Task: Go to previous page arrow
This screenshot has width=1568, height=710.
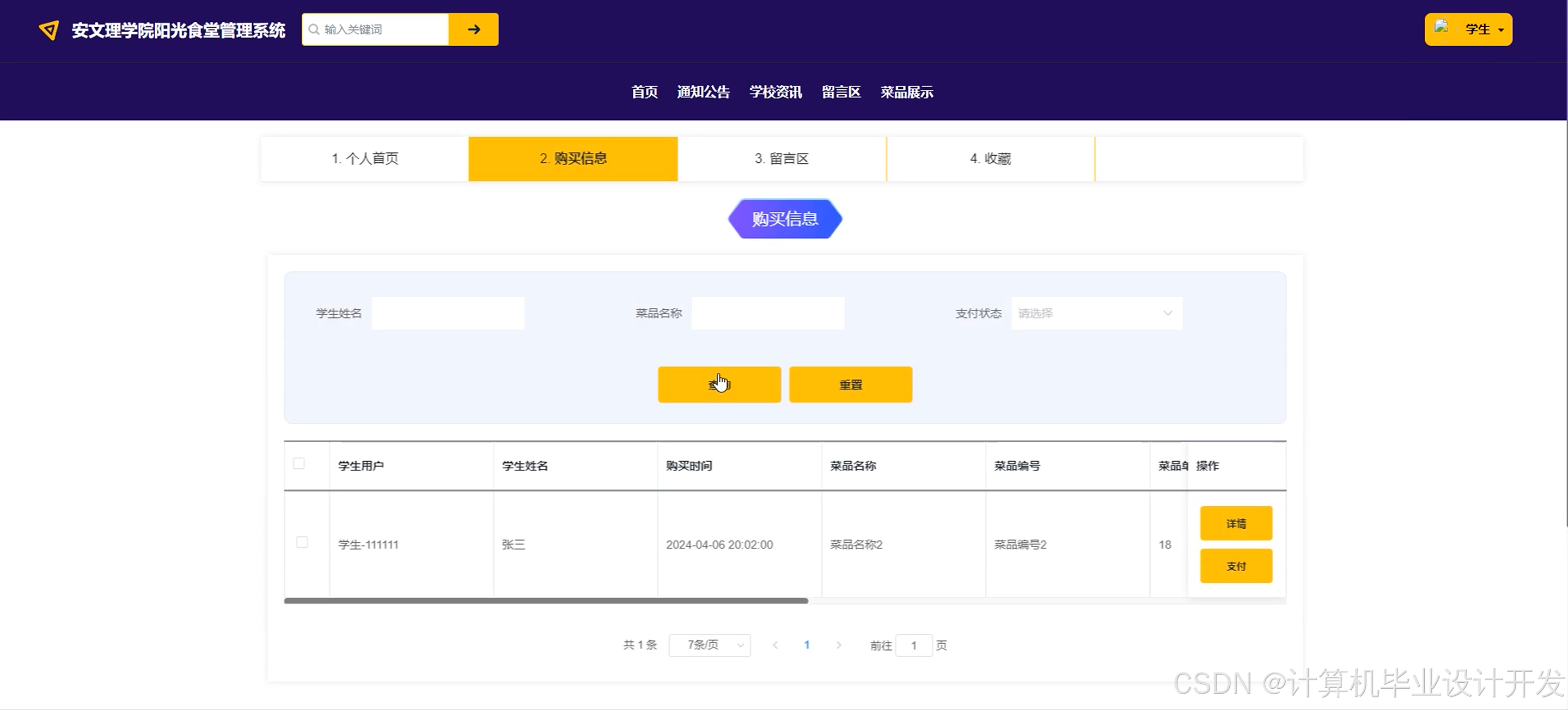Action: (x=775, y=645)
